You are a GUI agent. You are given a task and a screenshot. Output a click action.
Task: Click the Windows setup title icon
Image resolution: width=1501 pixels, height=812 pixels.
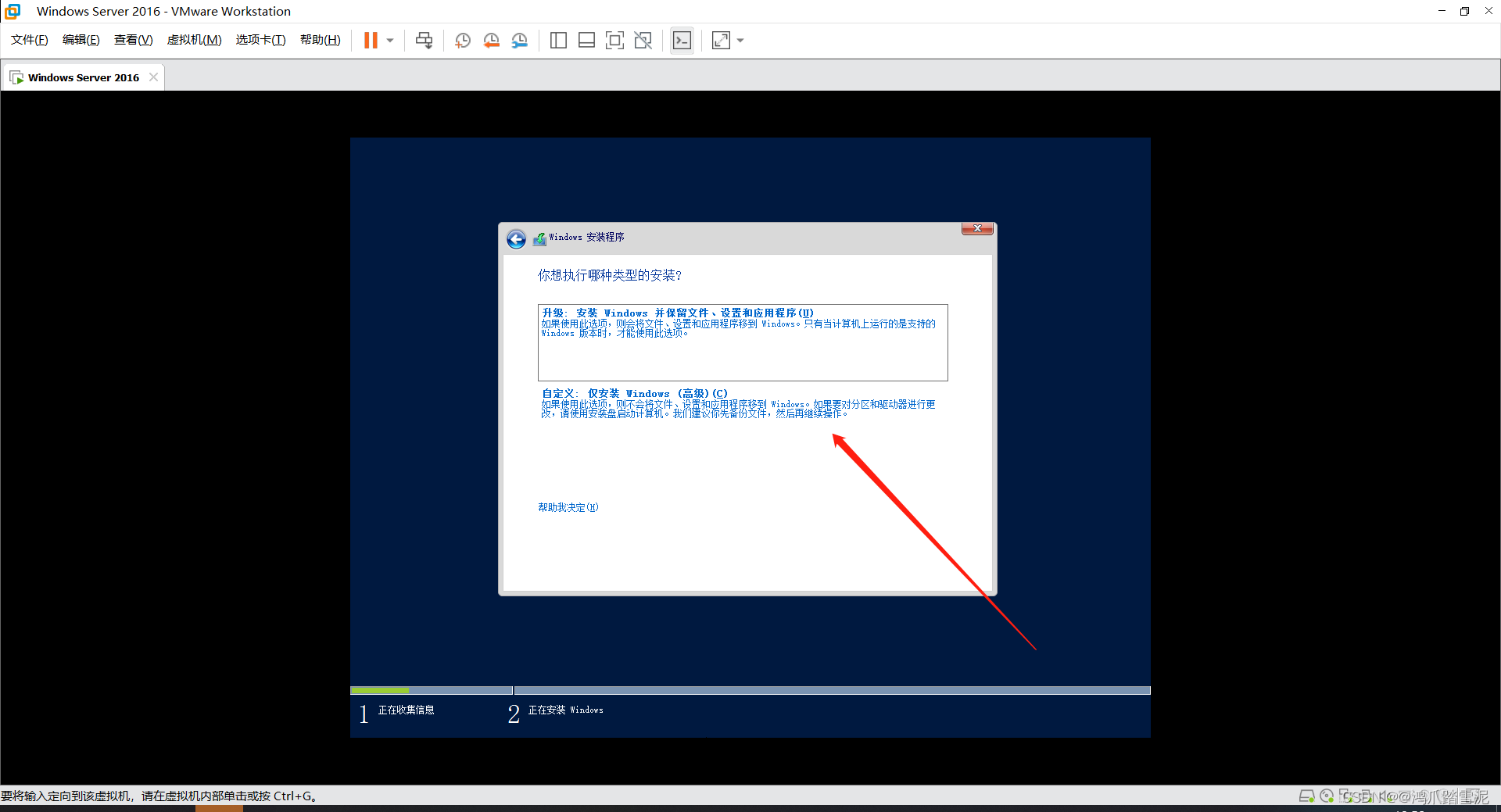(x=539, y=238)
